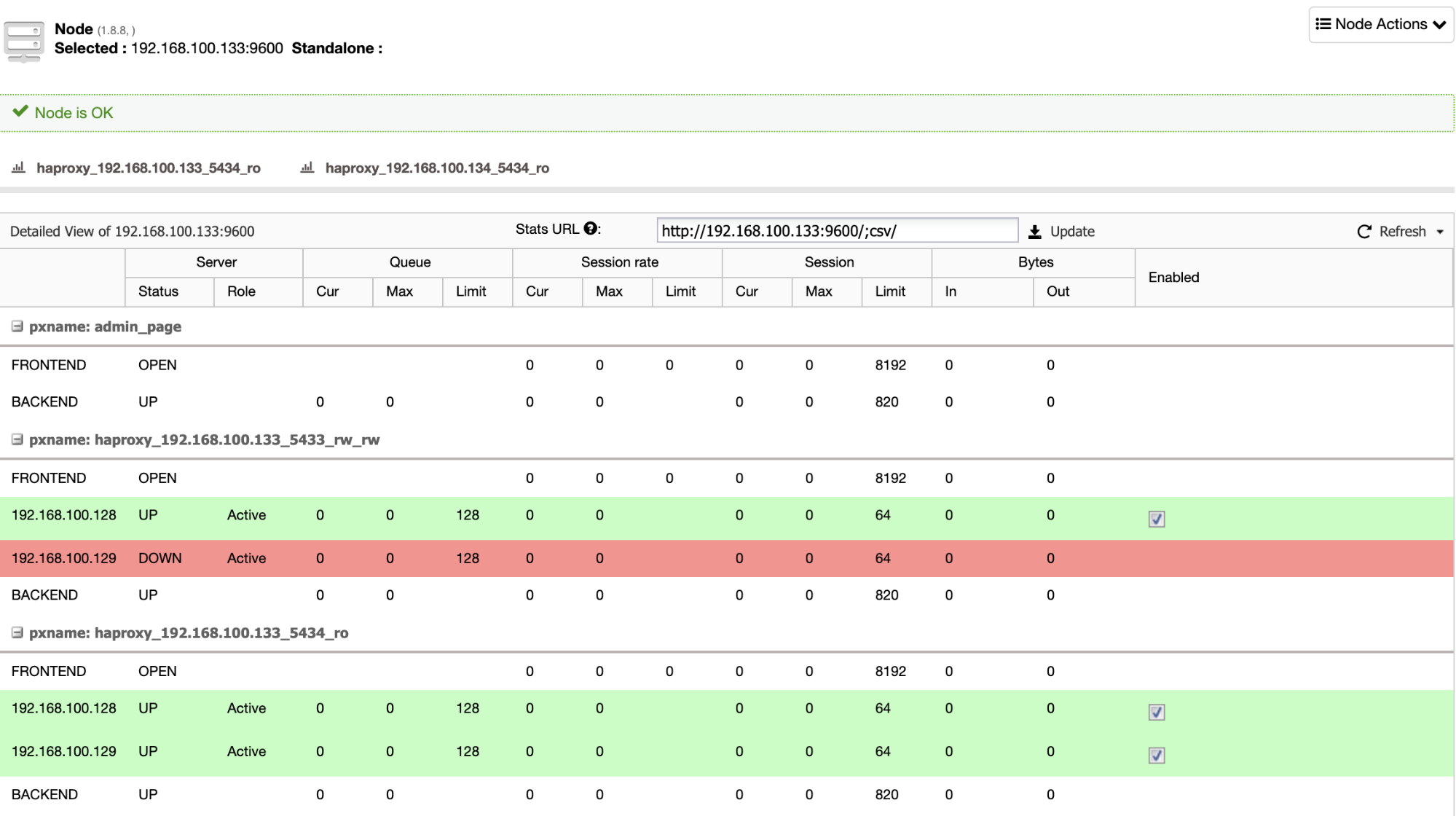Toggle Enabled checkbox for 192.168.100.129 under 5434_ro

pos(1156,756)
